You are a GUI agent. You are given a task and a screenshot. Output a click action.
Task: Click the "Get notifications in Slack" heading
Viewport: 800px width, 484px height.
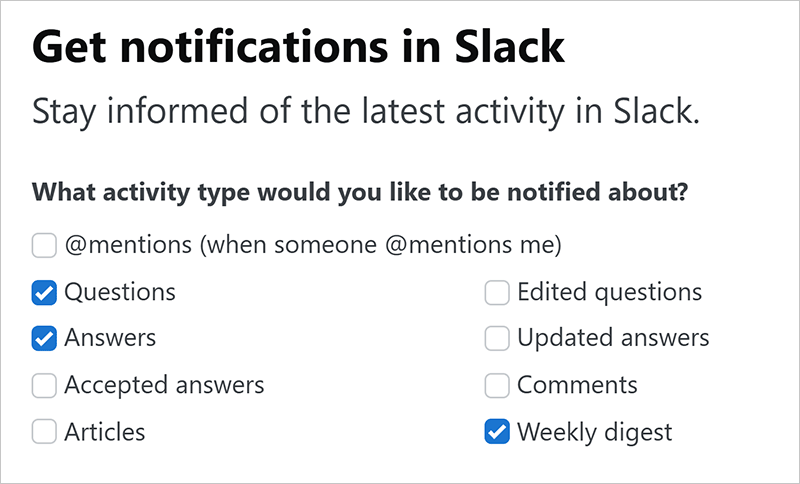coord(299,47)
